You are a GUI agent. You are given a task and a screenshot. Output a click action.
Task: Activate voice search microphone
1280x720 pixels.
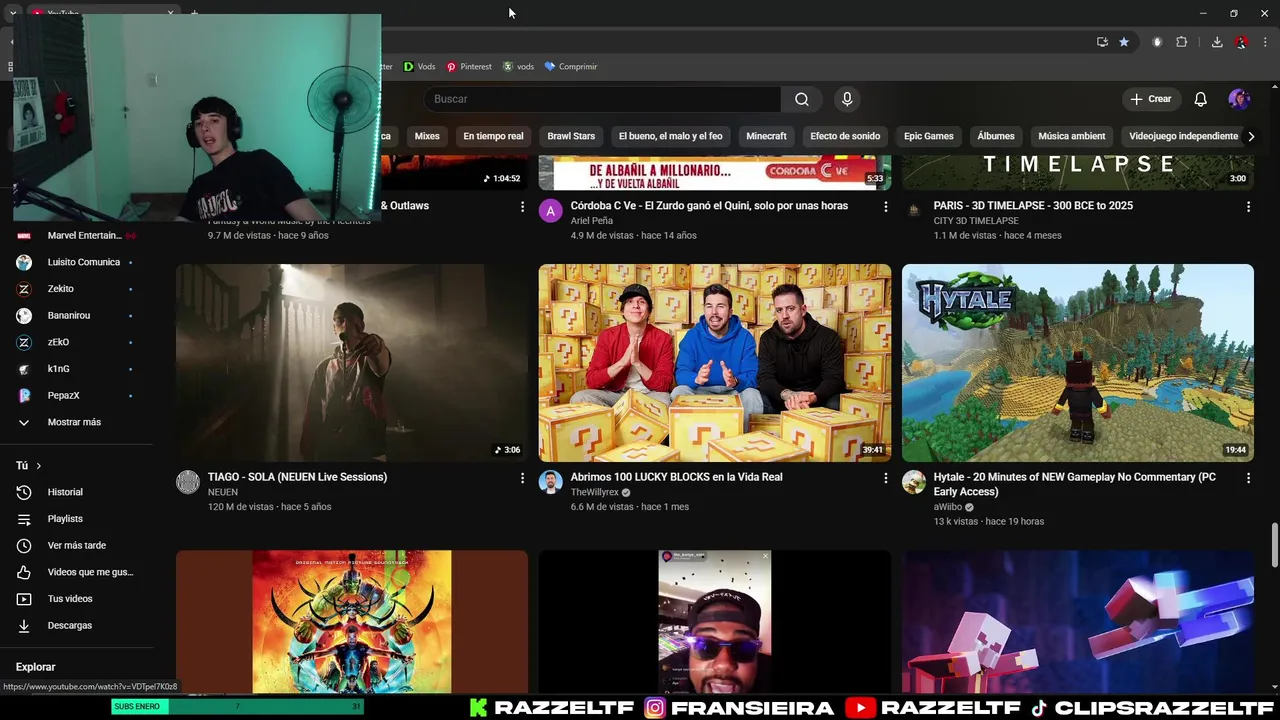click(847, 99)
